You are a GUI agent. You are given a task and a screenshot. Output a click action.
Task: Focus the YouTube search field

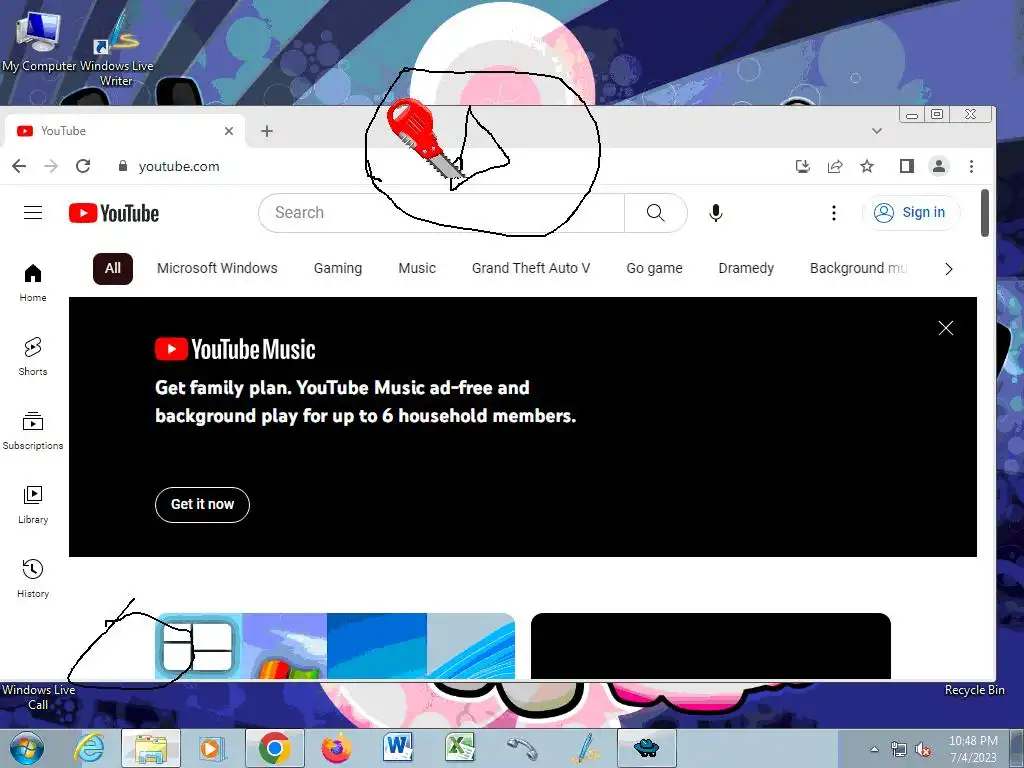tap(441, 213)
